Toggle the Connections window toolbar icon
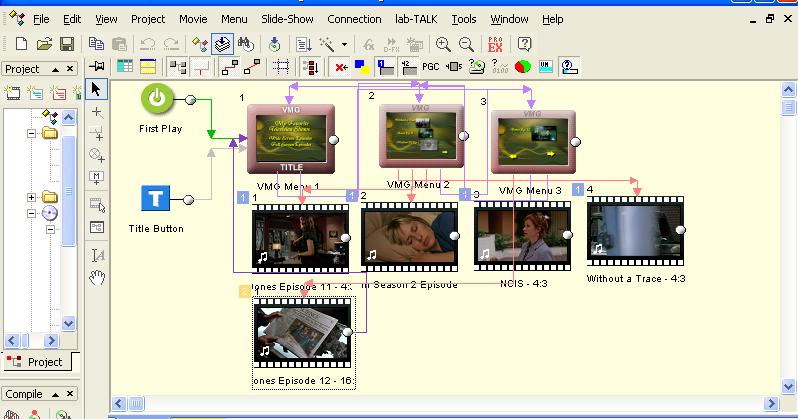798x419 pixels. tap(200, 44)
